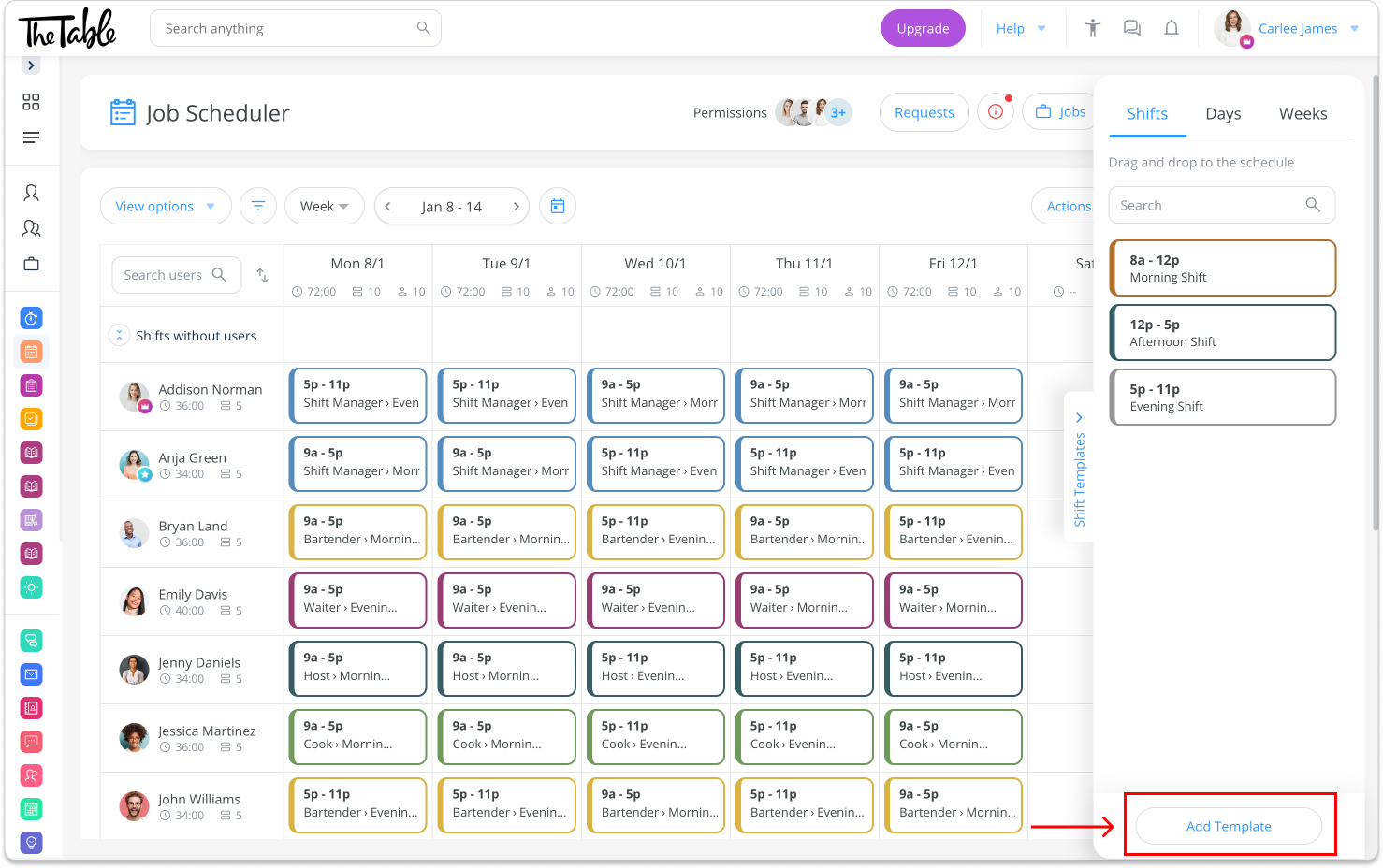Image resolution: width=1383 pixels, height=868 pixels.
Task: Open the View options dropdown
Action: coord(165,206)
